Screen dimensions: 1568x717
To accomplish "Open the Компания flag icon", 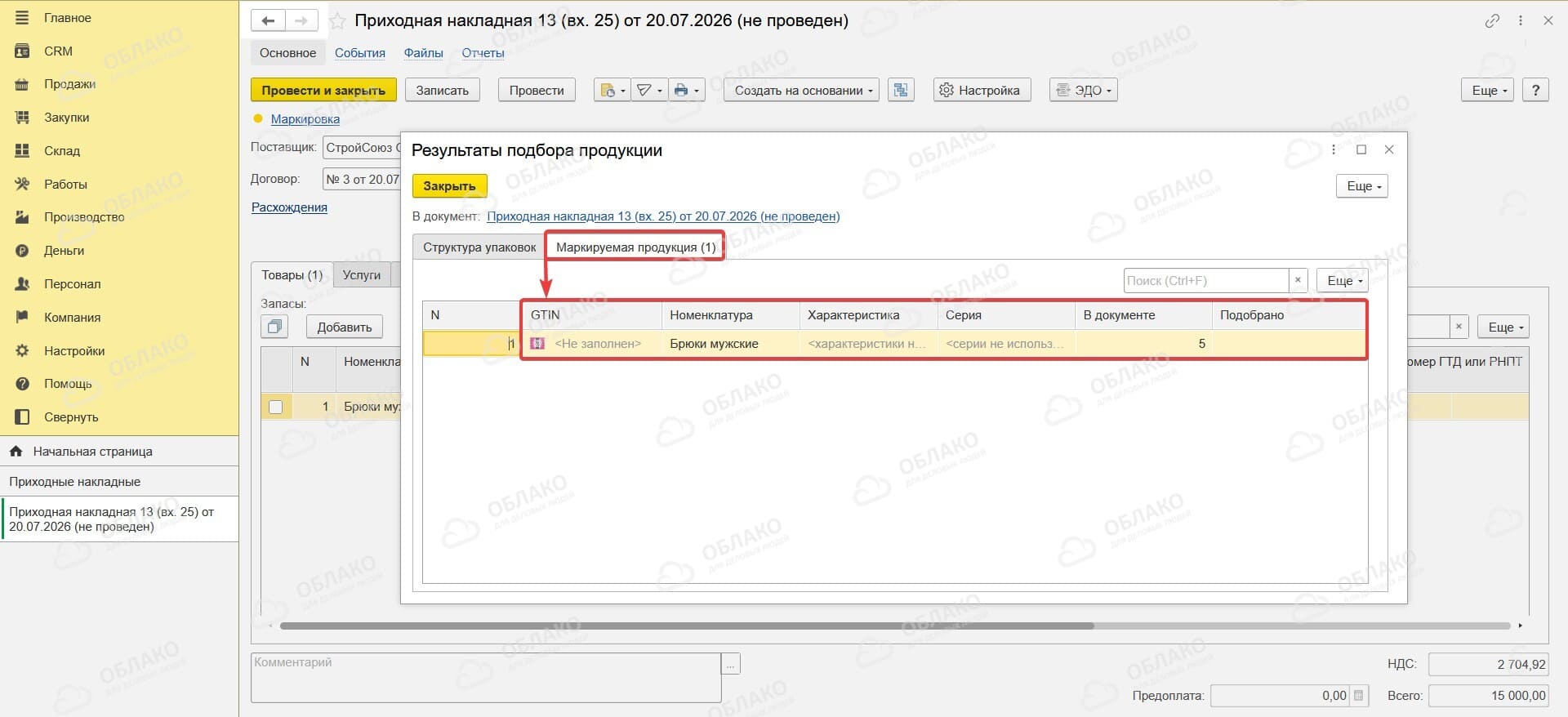I will point(22,317).
